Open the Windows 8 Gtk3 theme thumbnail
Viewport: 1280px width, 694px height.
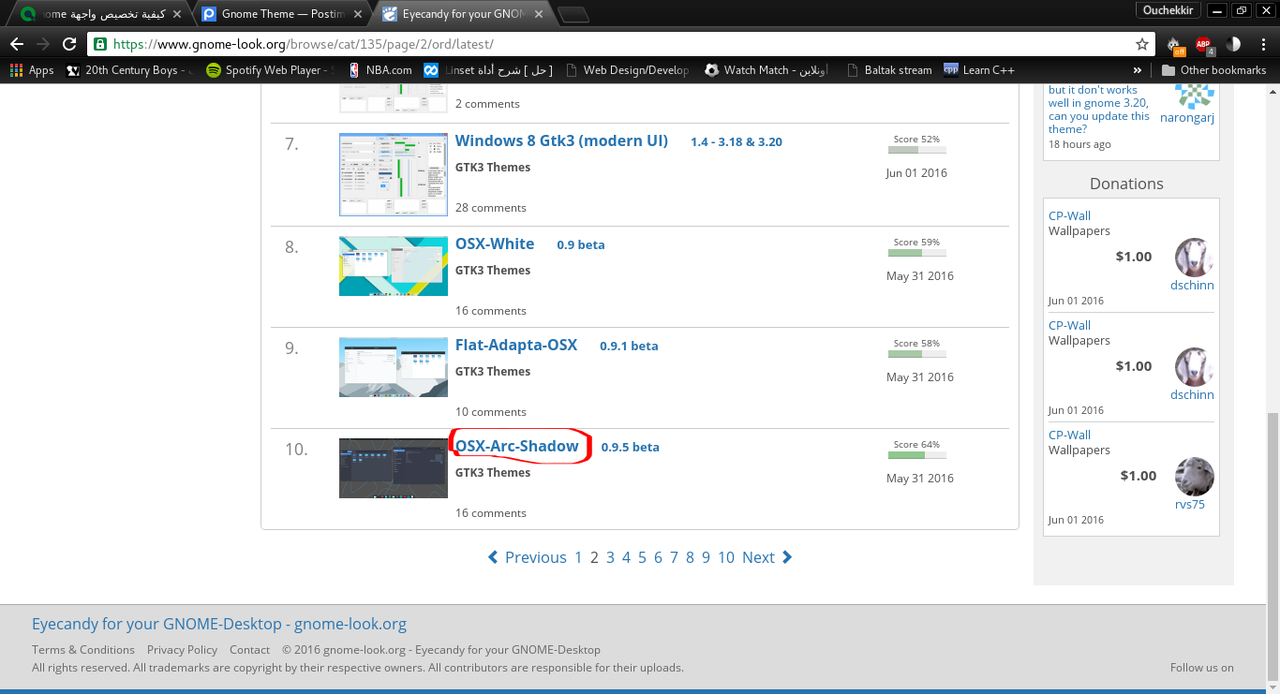point(393,174)
